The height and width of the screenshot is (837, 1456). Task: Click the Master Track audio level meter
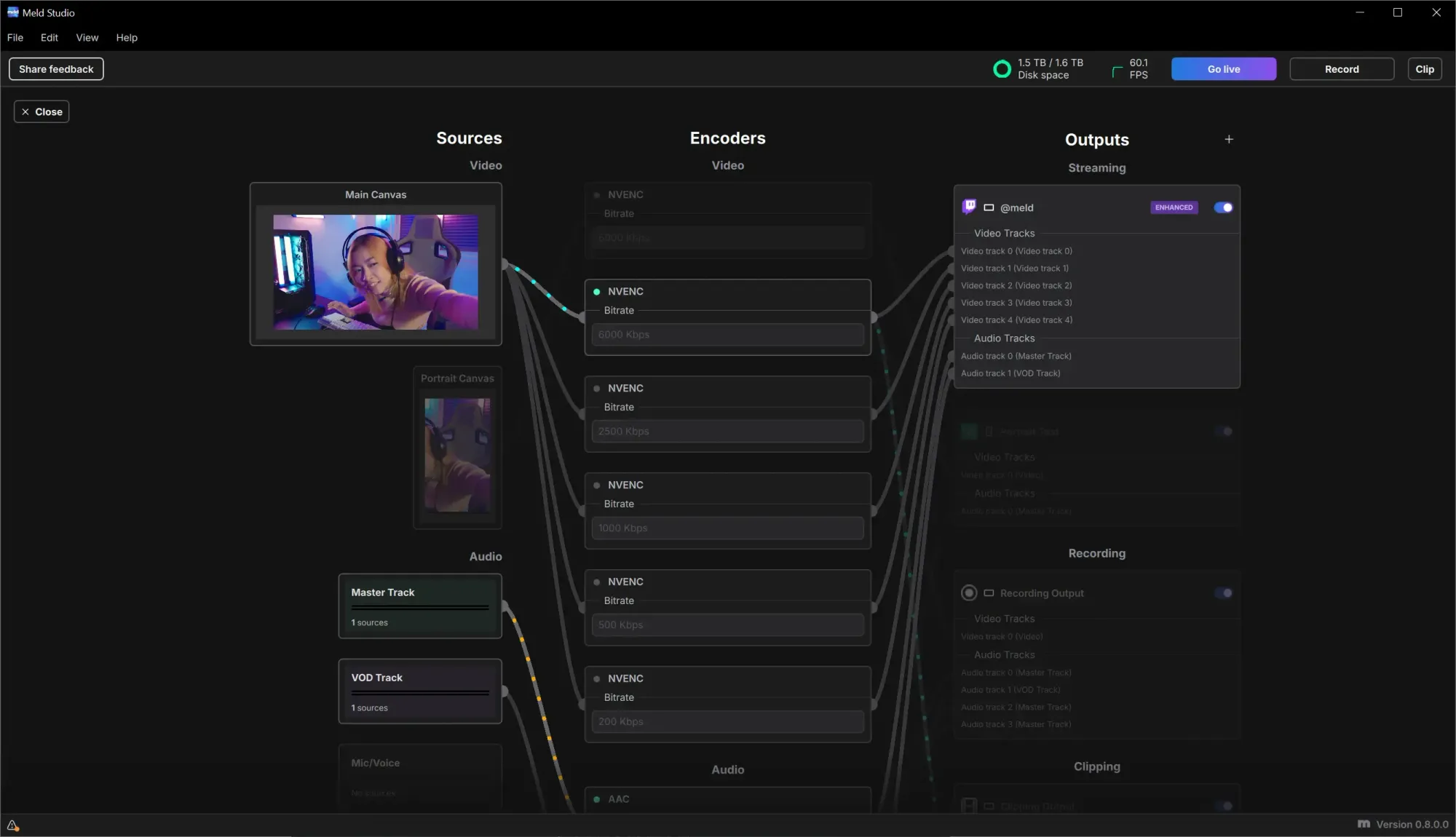click(420, 607)
